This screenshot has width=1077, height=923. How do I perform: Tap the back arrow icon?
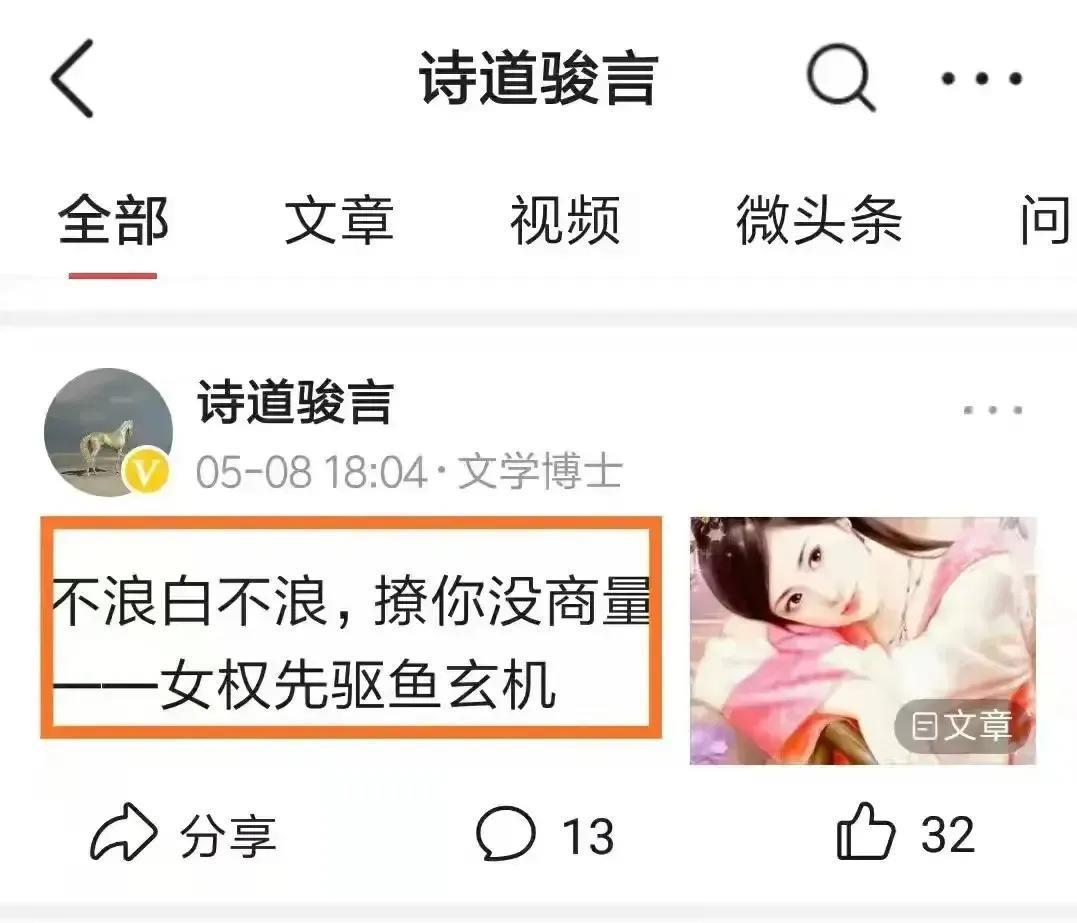[72, 78]
